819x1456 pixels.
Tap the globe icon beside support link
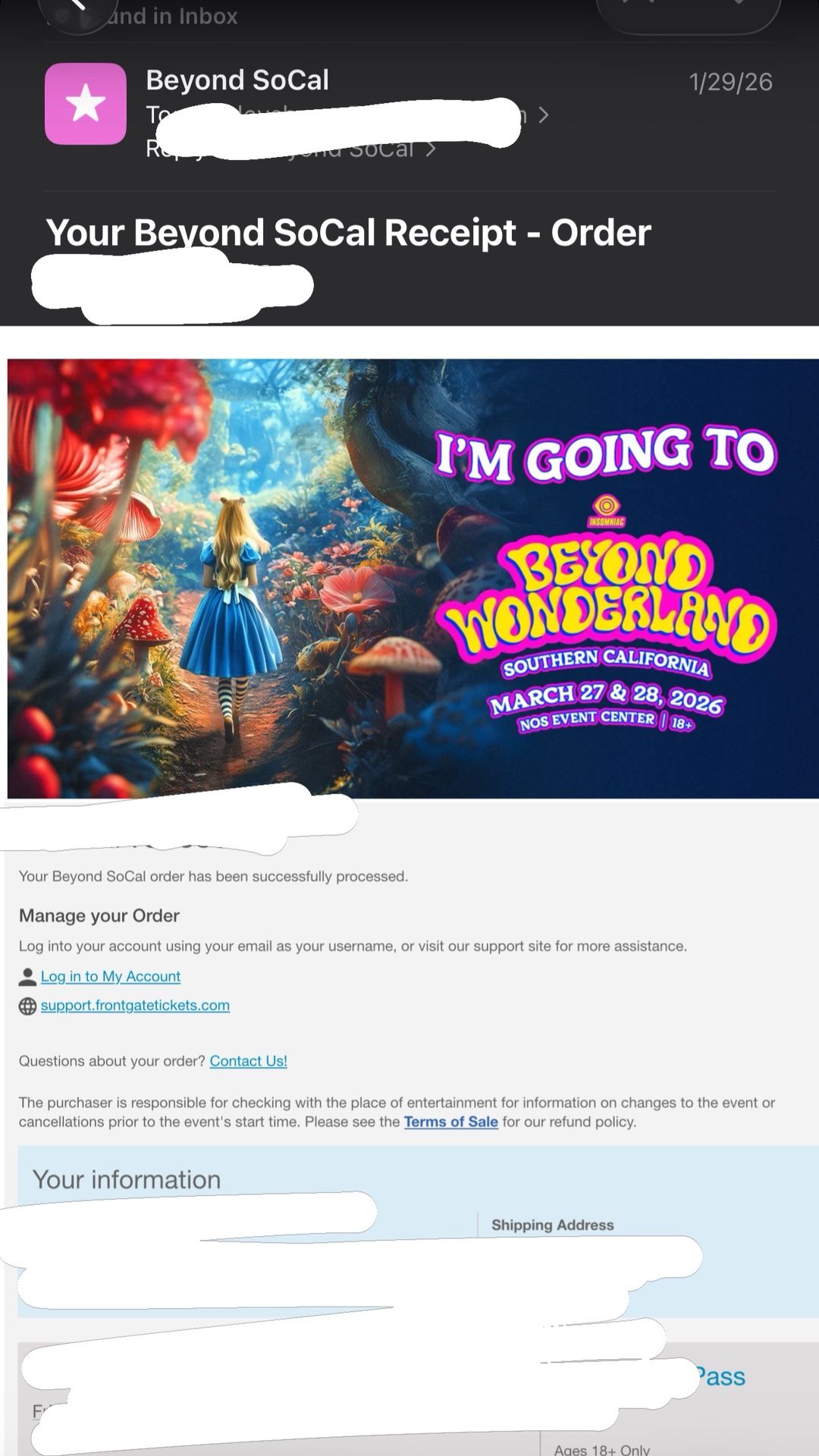tap(27, 1006)
